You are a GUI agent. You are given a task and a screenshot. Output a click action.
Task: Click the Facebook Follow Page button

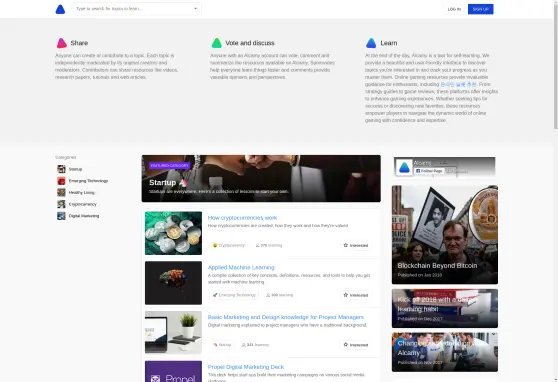[x=429, y=171]
